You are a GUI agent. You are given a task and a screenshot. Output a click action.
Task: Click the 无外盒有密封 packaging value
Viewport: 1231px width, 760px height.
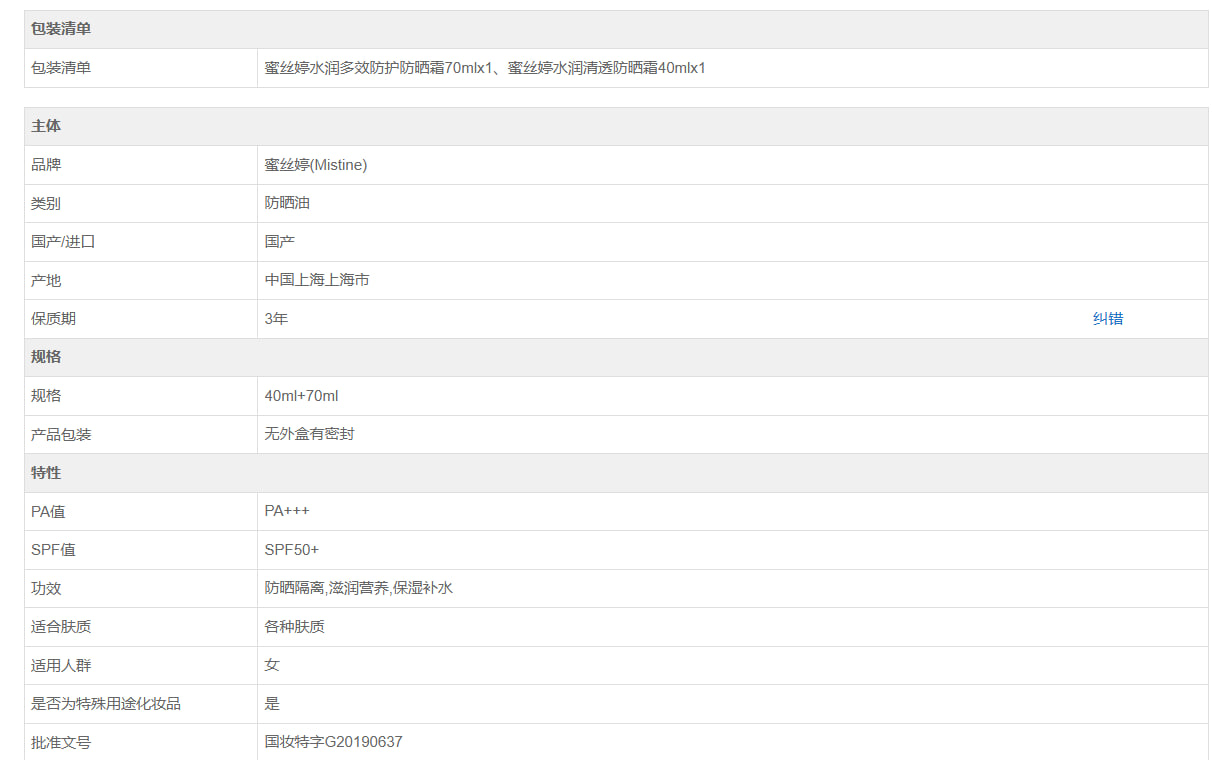pyautogui.click(x=309, y=434)
